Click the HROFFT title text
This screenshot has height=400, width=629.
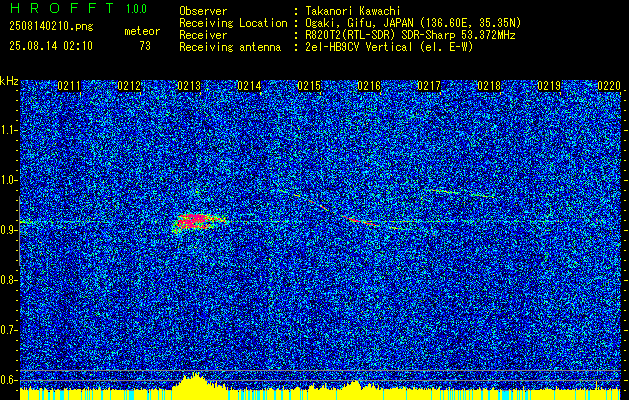point(62,8)
